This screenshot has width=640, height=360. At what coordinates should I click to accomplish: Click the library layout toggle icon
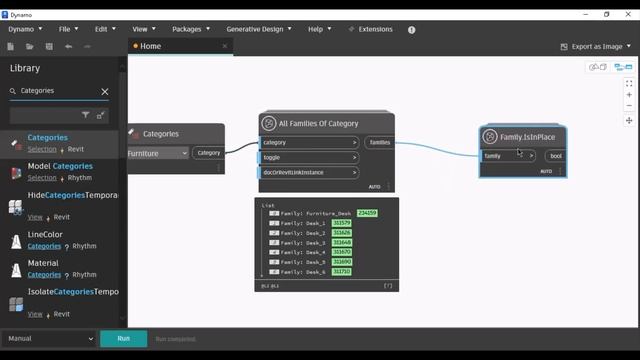pos(100,116)
